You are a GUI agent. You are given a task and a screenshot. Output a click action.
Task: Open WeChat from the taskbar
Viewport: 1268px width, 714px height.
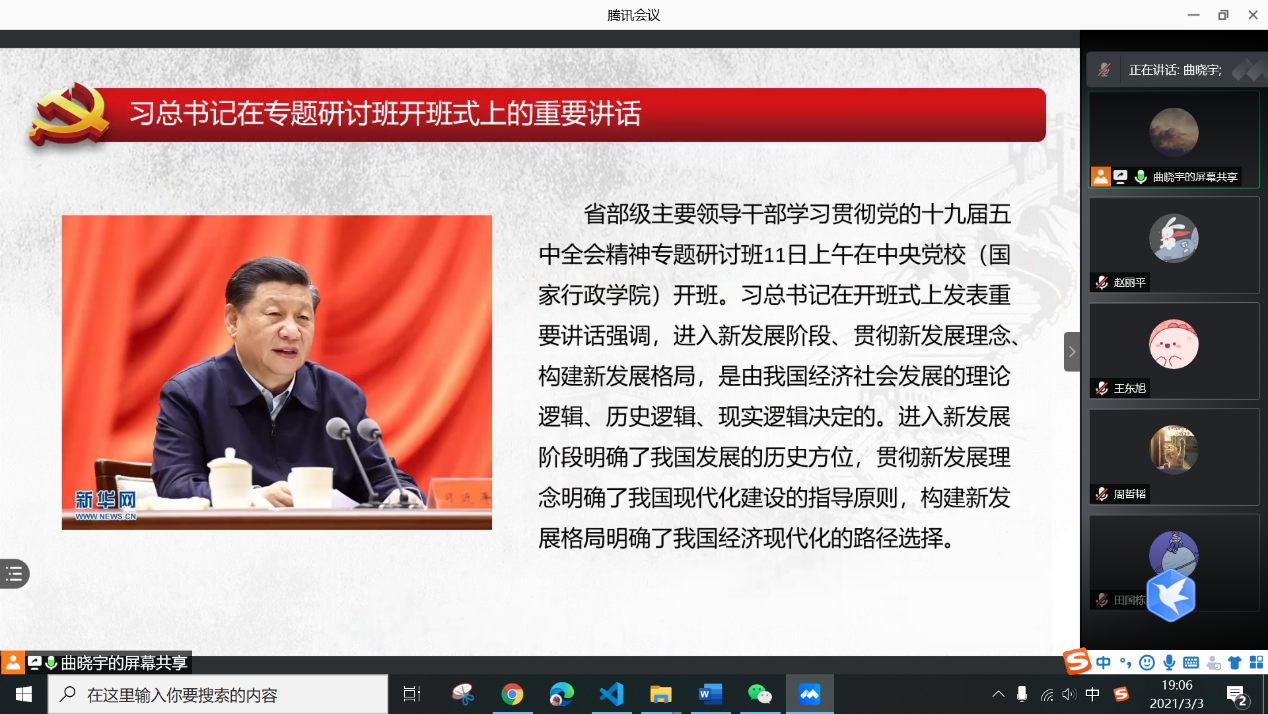760,694
